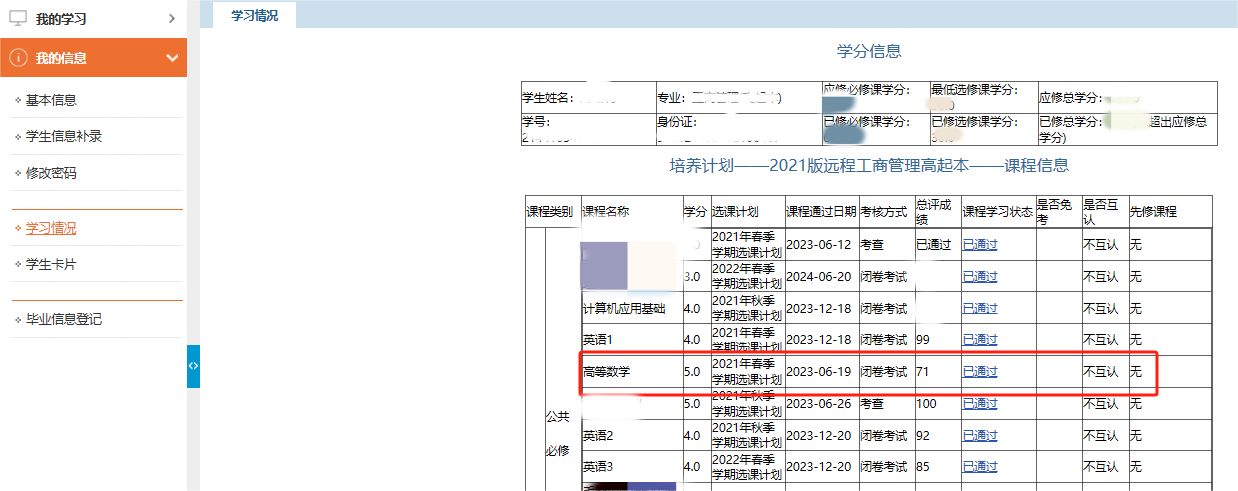Viewport: 1238px width, 491px height.
Task: Click 已通过 link for 英语1
Action: [979, 340]
